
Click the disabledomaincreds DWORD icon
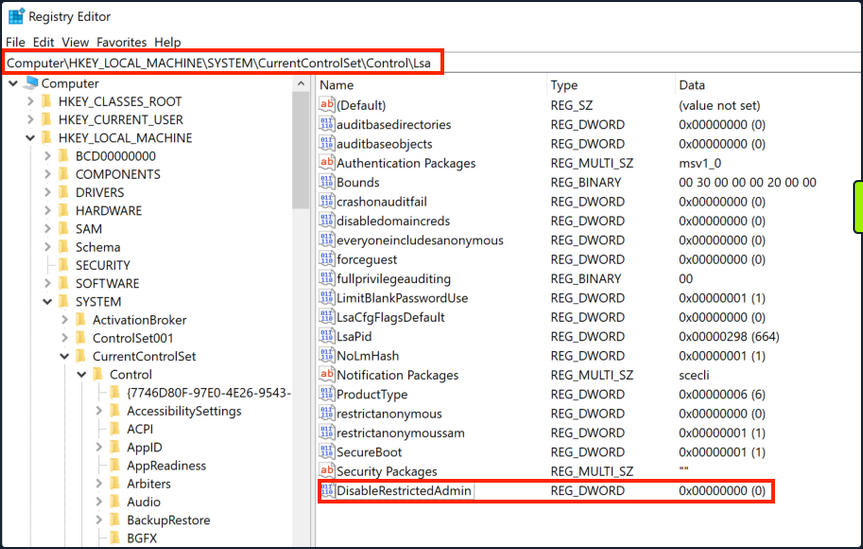tap(327, 220)
